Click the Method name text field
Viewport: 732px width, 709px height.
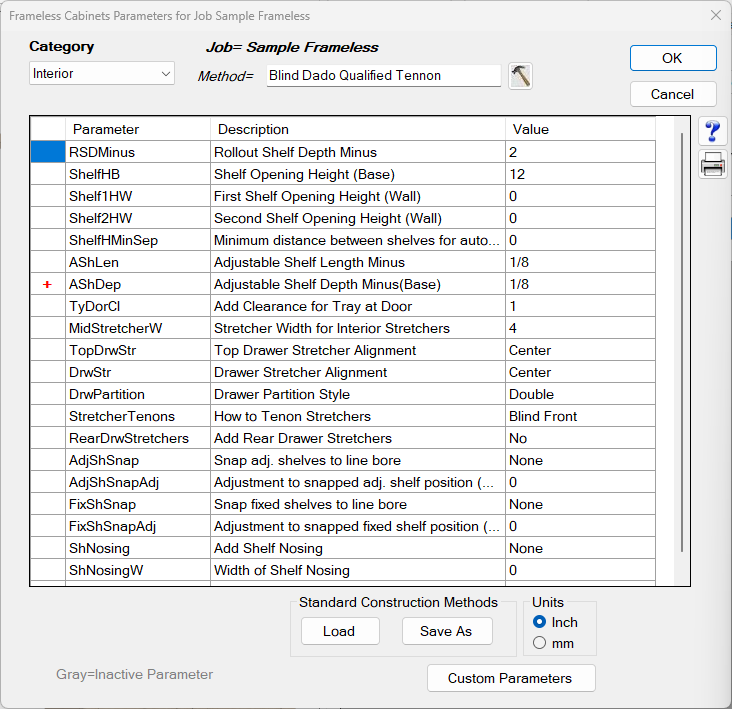pyautogui.click(x=383, y=75)
